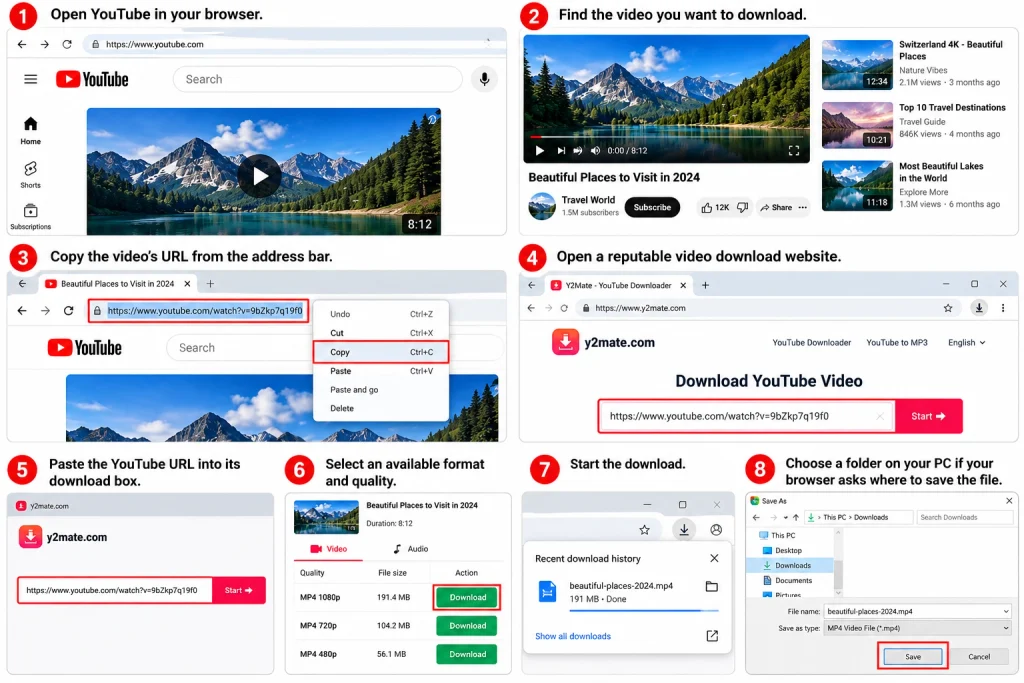Image resolution: width=1024 pixels, height=683 pixels.
Task: Open browser downloads icon in step 4 toolbar
Action: (979, 308)
